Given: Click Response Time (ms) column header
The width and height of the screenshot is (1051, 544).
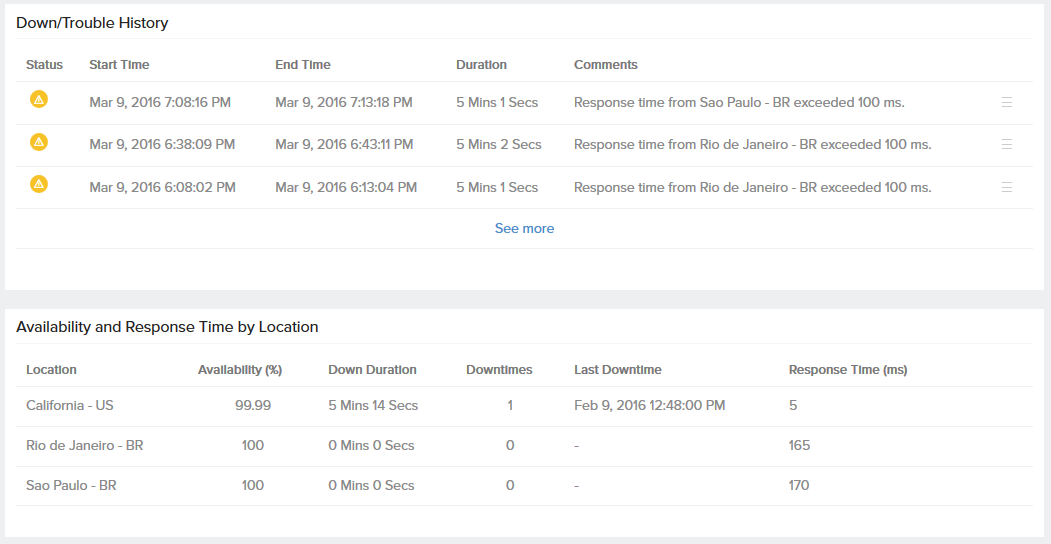Looking at the screenshot, I should coord(848,370).
